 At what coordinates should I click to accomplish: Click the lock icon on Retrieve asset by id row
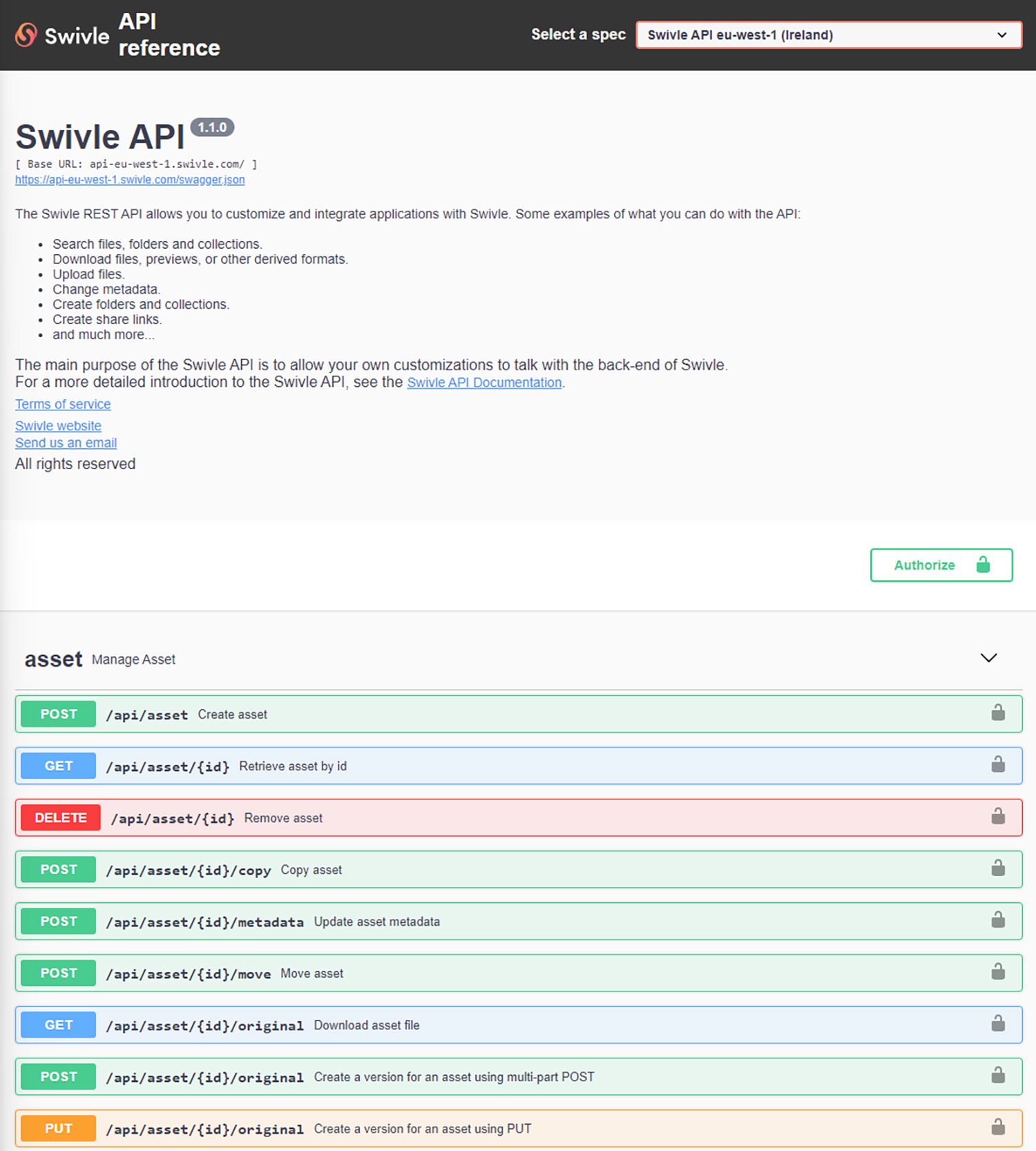(x=998, y=764)
